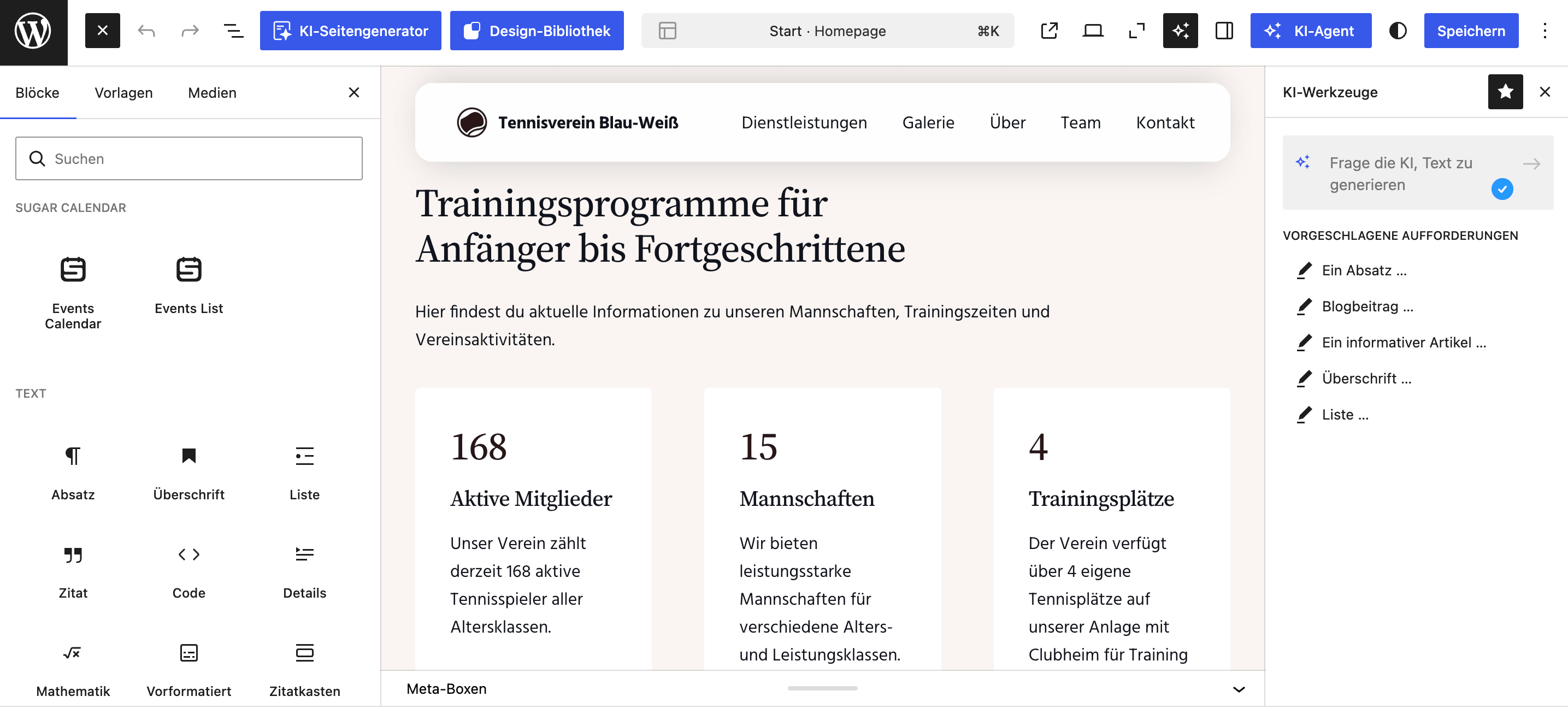Select the 168 statistic number
The height and width of the screenshot is (708, 1568).
pos(479,447)
